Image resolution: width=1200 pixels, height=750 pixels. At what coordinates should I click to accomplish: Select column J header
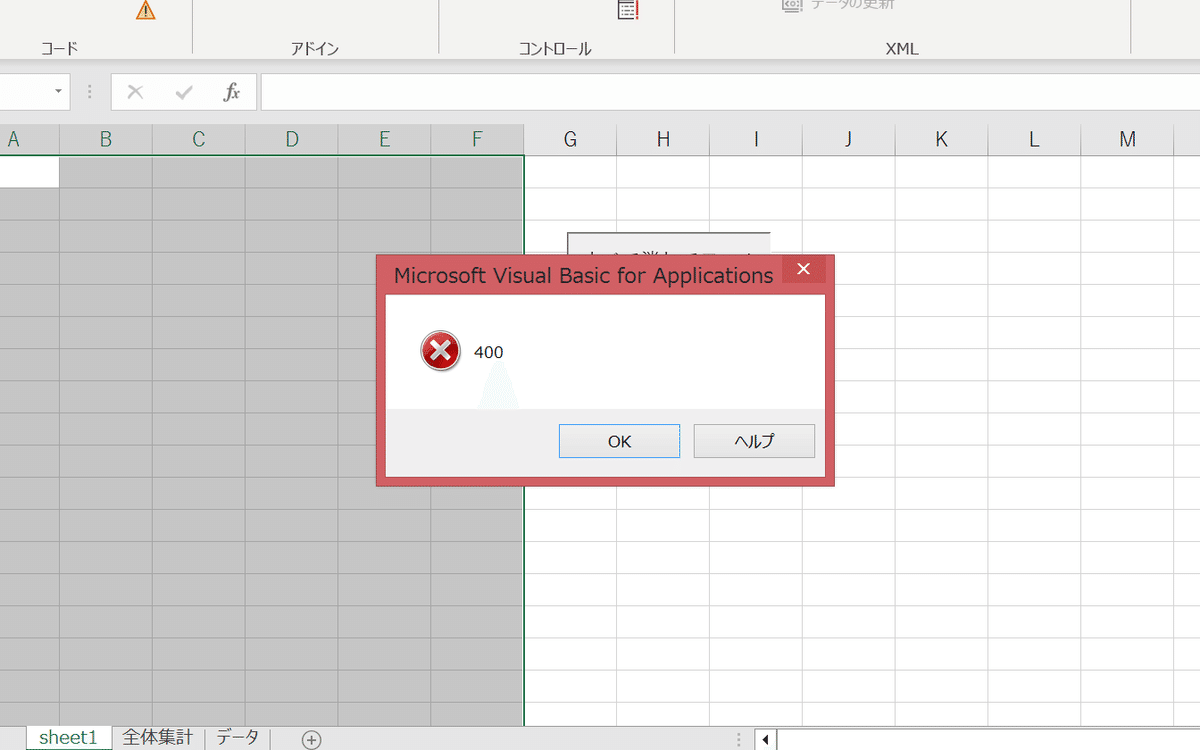[x=848, y=140]
